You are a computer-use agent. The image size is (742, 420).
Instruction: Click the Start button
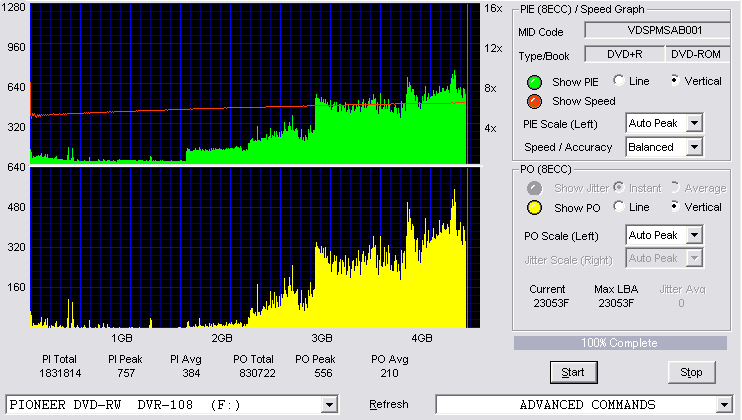pyautogui.click(x=574, y=373)
